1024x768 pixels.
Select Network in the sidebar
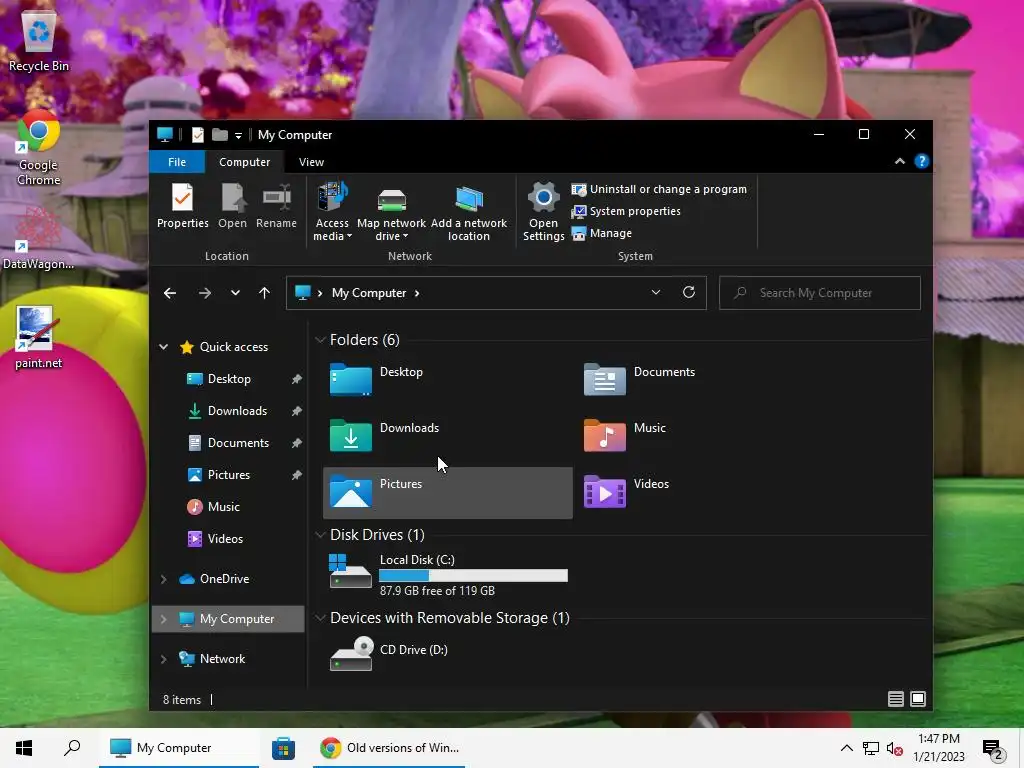point(222,659)
